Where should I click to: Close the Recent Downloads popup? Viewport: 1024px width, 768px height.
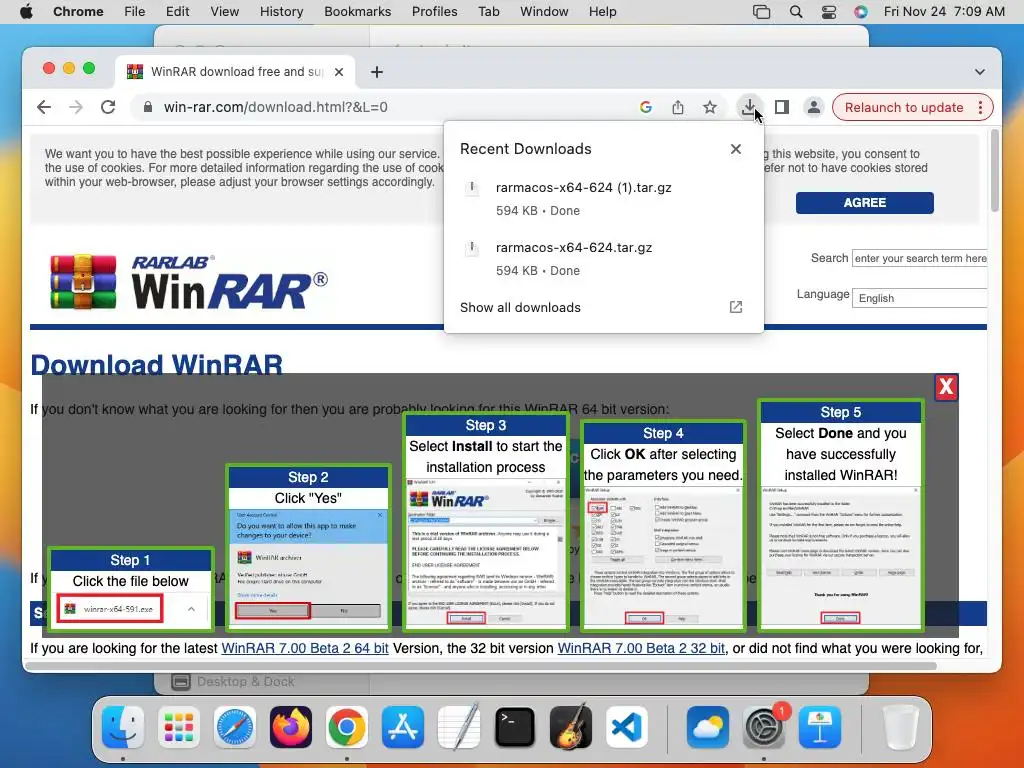click(735, 149)
